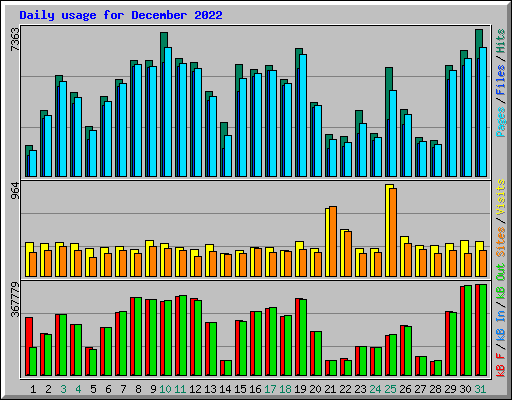Screen dimensions: 512x400
Task: Click the 'Sites' legend label
Action: [500, 242]
